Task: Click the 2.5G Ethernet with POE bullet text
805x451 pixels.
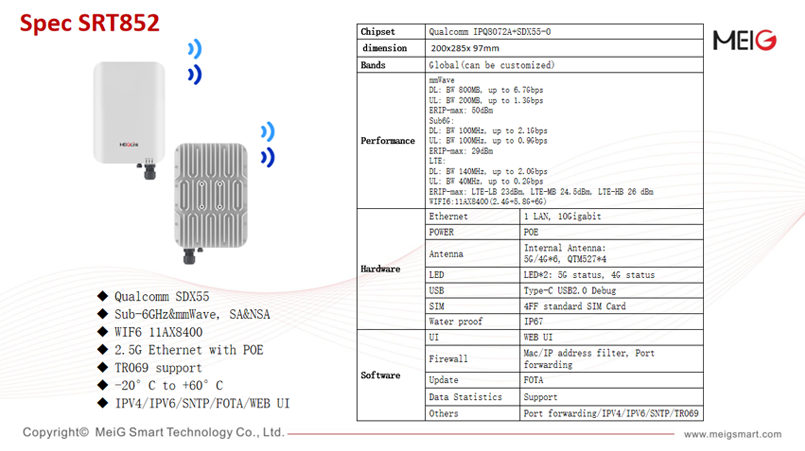Action: tap(191, 350)
